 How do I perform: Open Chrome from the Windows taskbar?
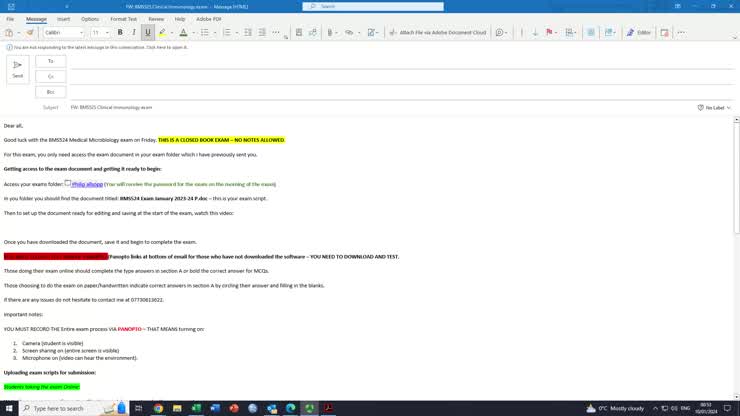(x=158, y=408)
